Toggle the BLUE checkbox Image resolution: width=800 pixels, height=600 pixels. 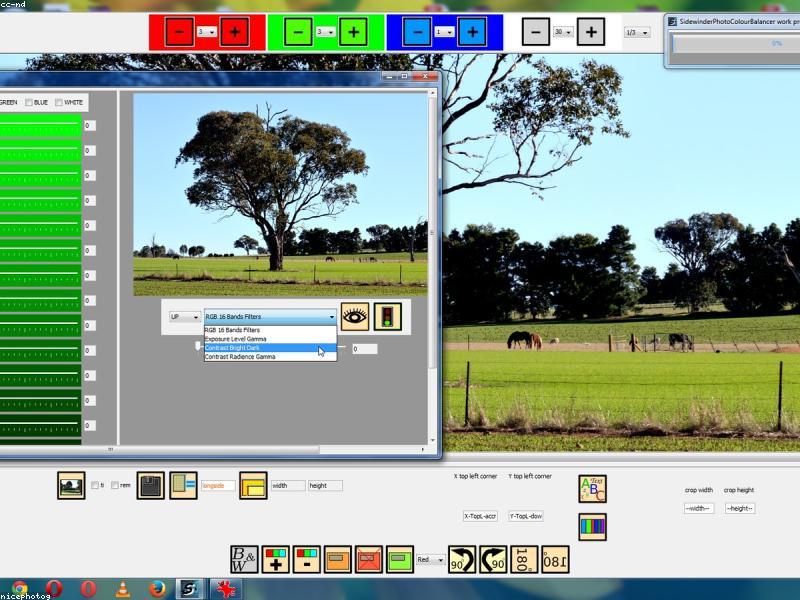[x=29, y=102]
